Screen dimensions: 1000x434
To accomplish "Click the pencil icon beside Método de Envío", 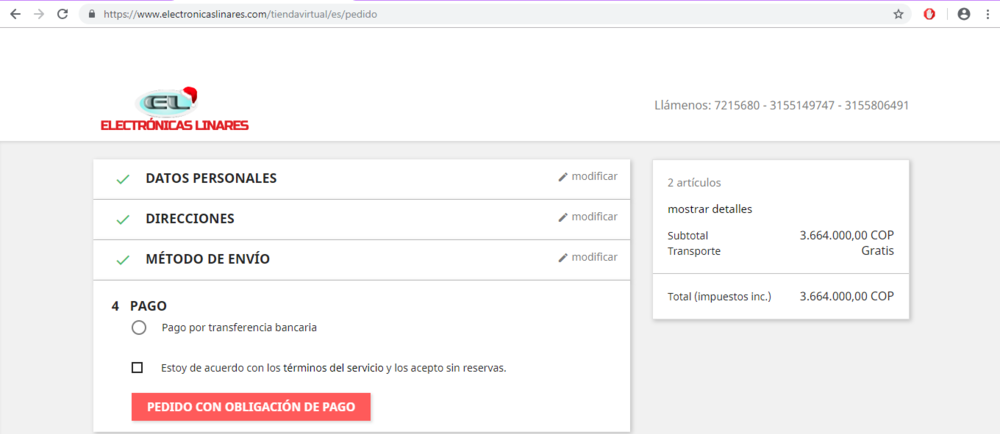I will [562, 257].
